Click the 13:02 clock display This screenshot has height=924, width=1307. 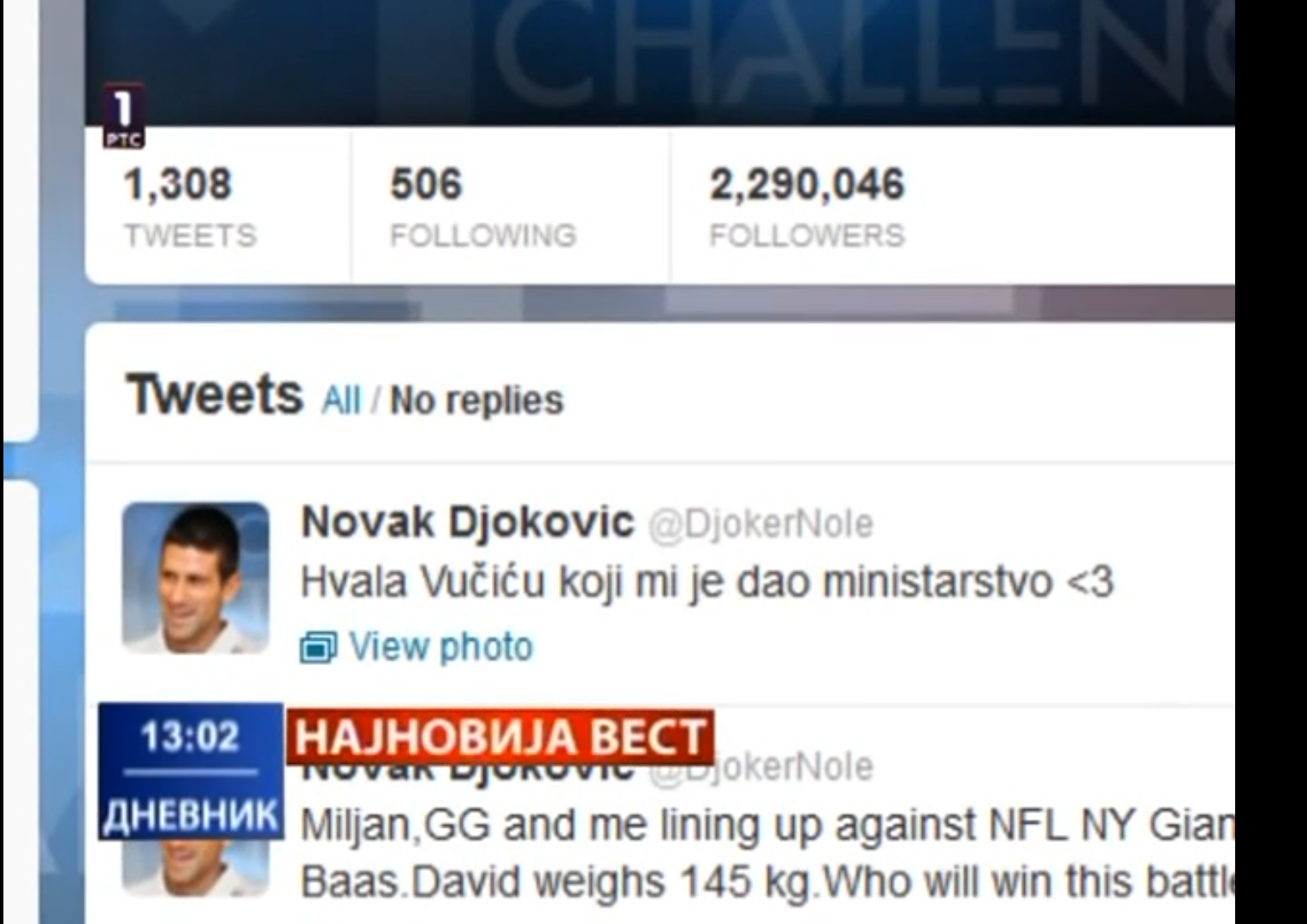[190, 736]
